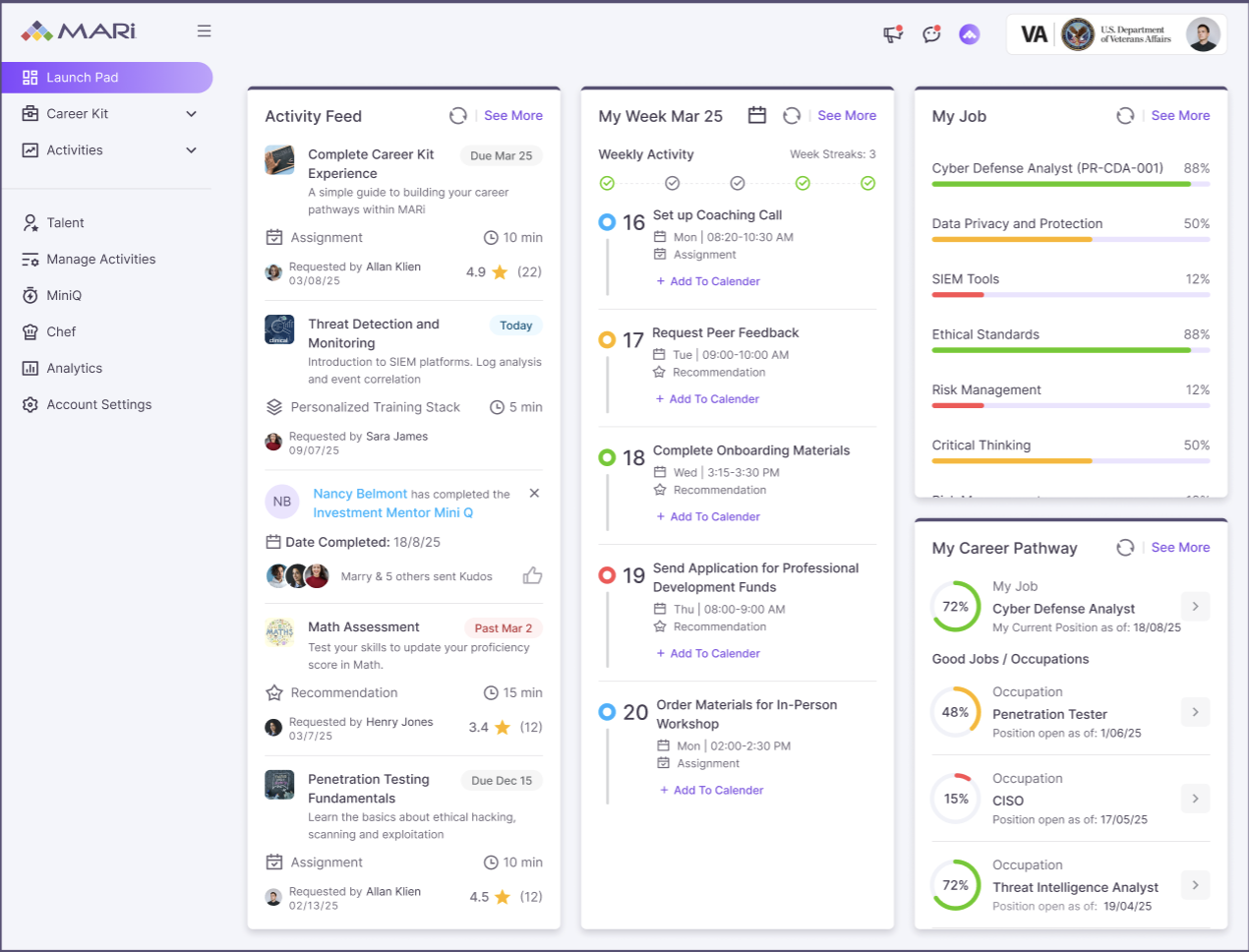Screen dimensions: 1249x952
Task: Refresh the My Week card
Action: click(792, 116)
